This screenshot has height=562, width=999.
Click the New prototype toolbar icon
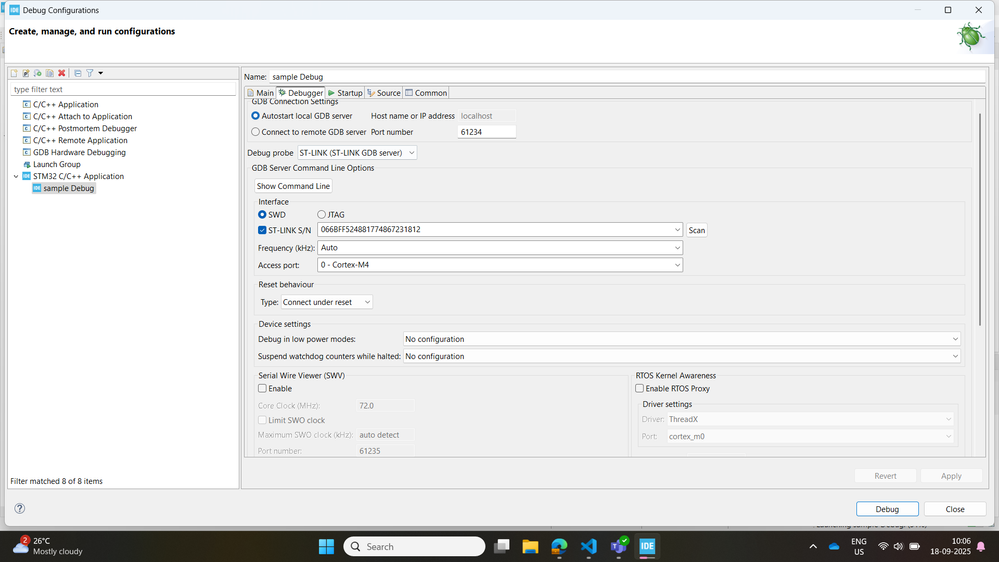pos(26,73)
